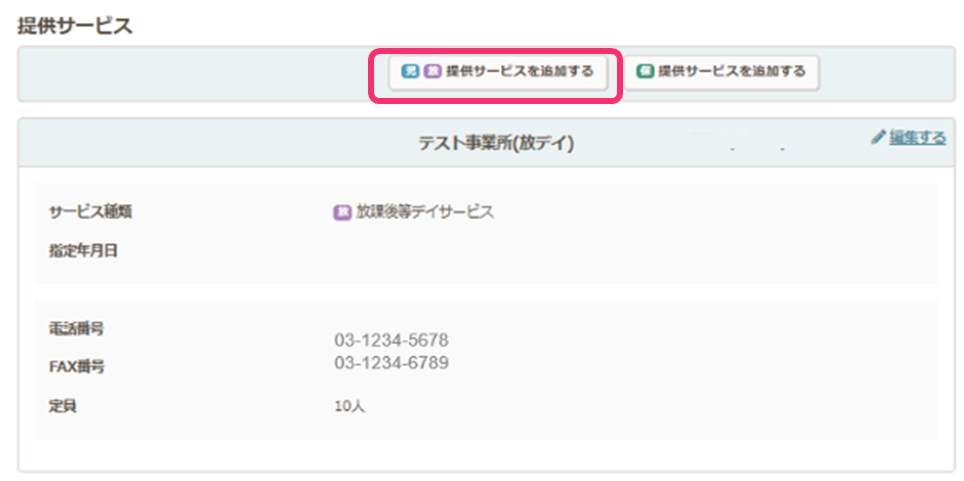Select the 10人 capacity value
The image size is (964, 481).
click(x=350, y=407)
